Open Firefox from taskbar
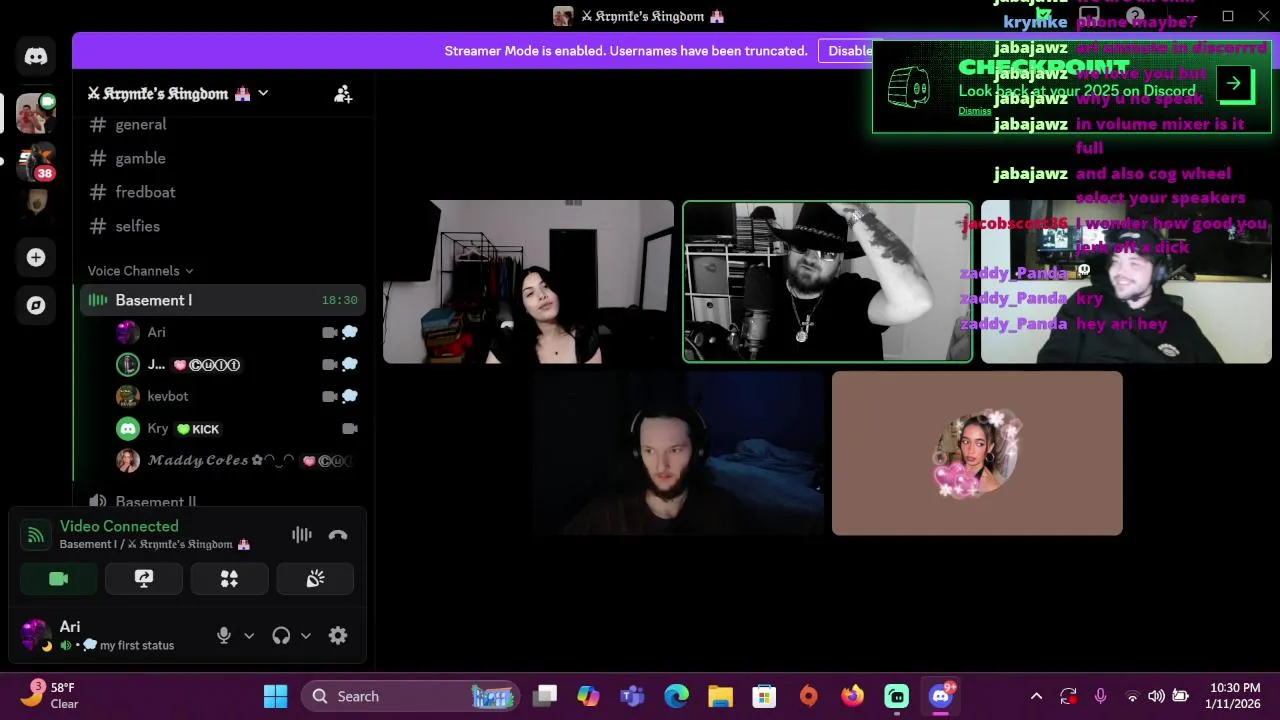The image size is (1280, 720). click(x=852, y=696)
